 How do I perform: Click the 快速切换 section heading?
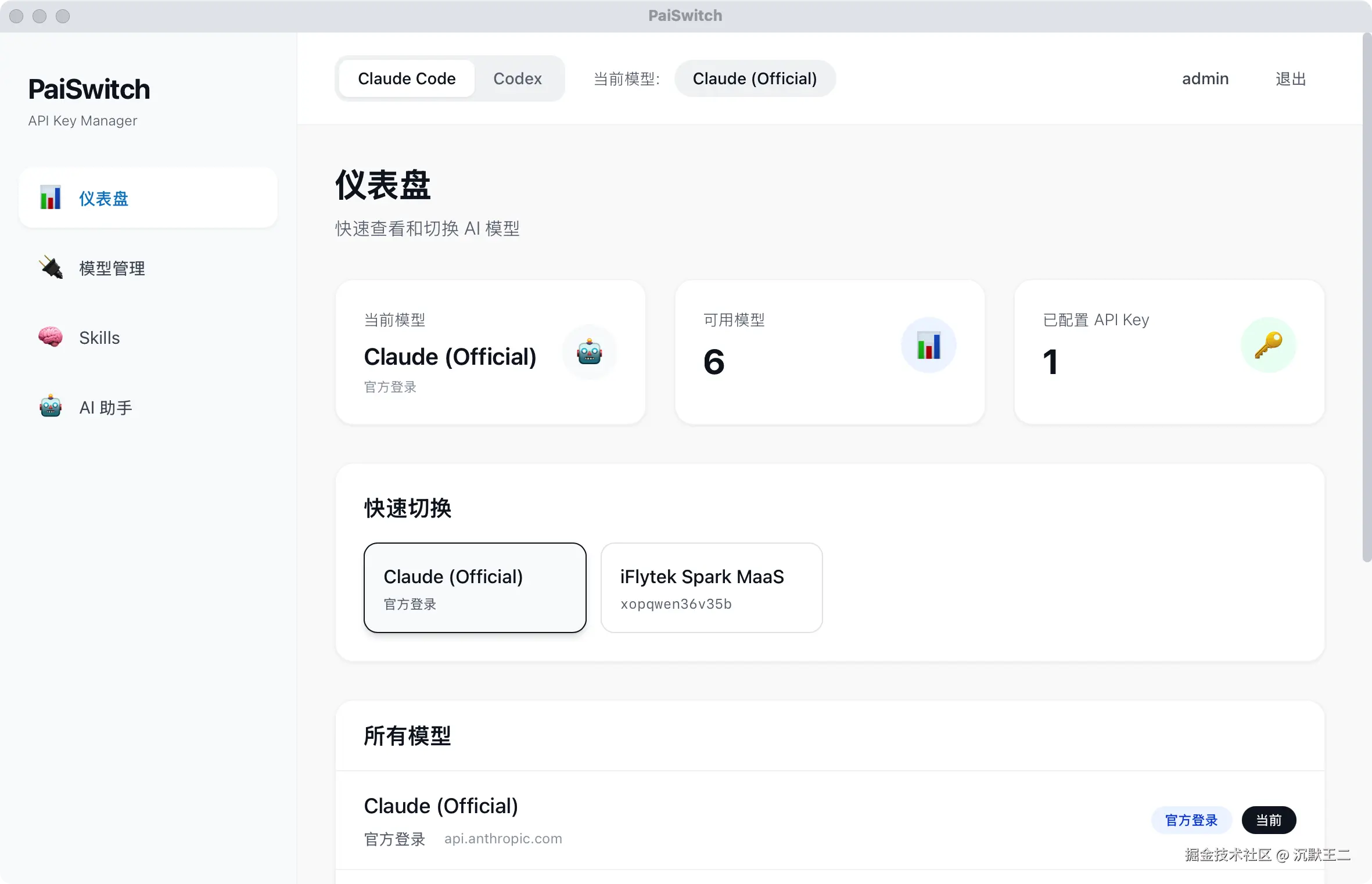pyautogui.click(x=407, y=508)
